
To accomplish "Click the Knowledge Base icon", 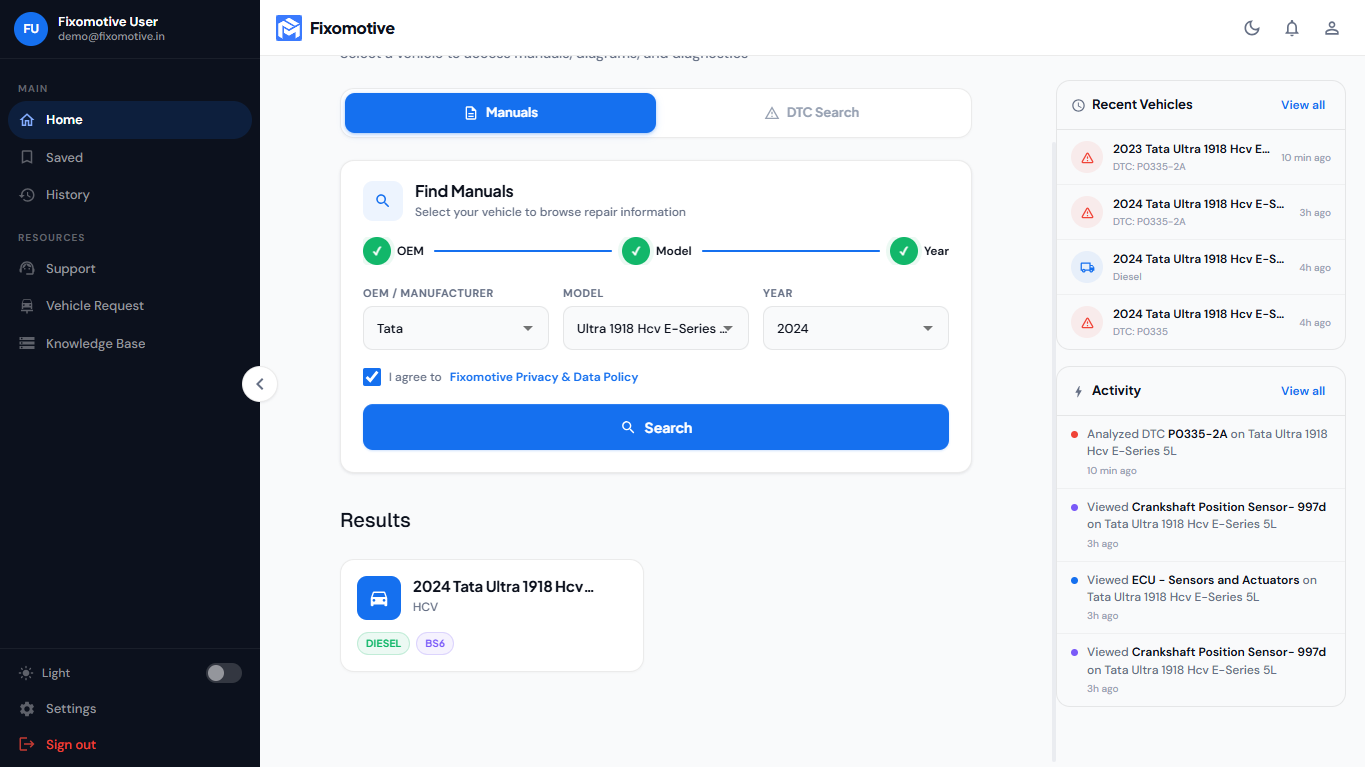I will (x=27, y=343).
